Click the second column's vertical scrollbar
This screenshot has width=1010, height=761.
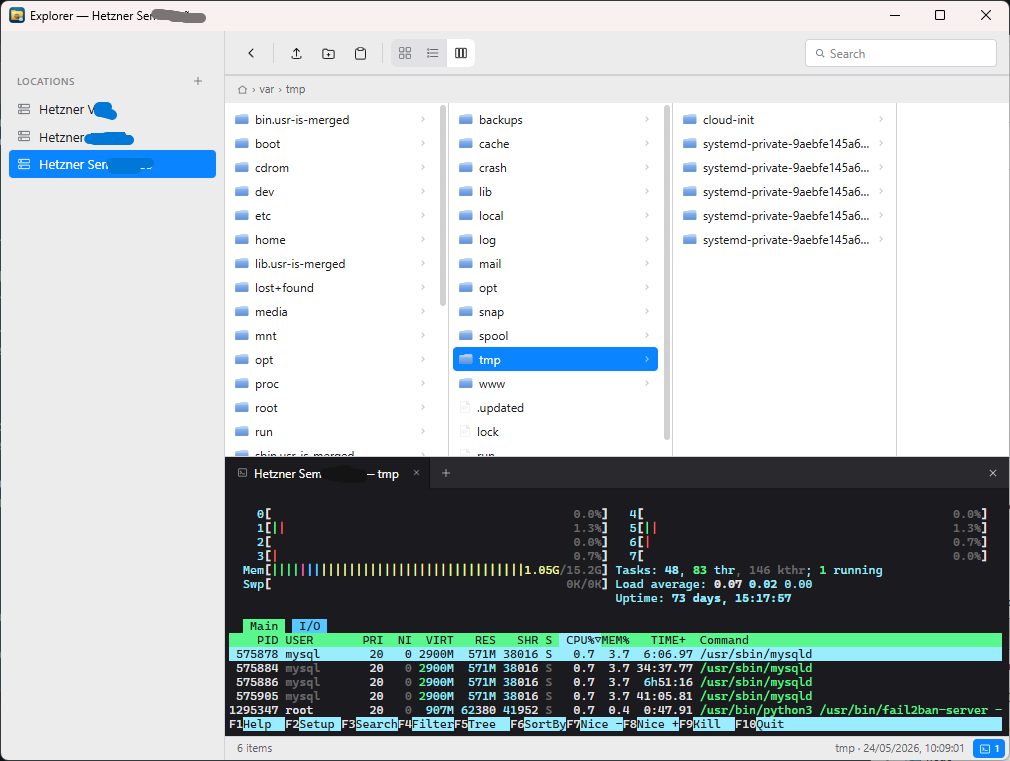click(x=667, y=273)
